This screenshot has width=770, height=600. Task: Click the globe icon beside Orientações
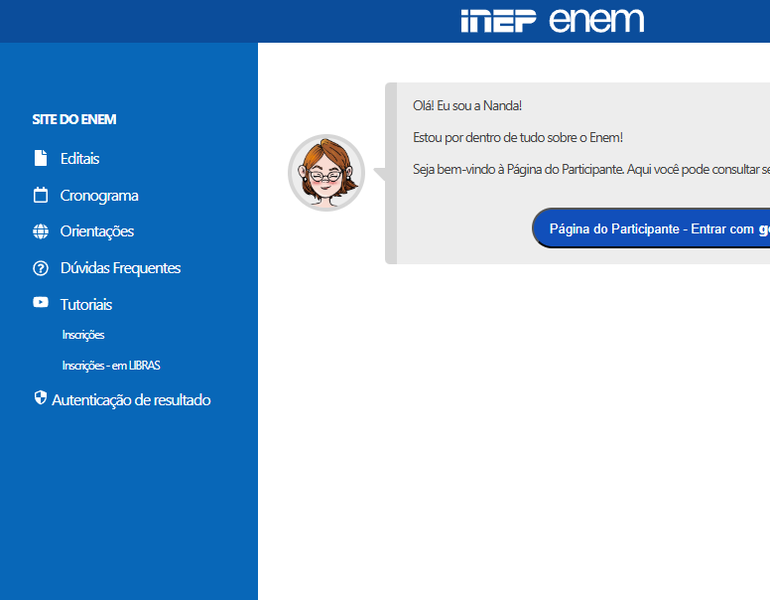coord(40,231)
